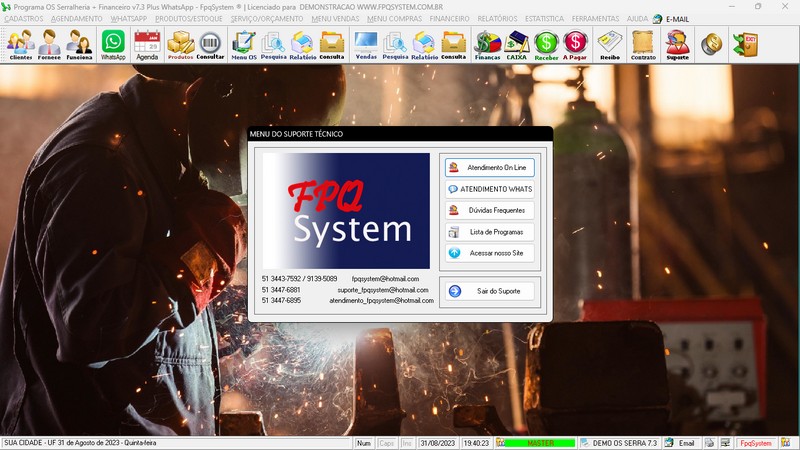
Task: Click the A Pagar red dollar icon
Action: pos(575,44)
